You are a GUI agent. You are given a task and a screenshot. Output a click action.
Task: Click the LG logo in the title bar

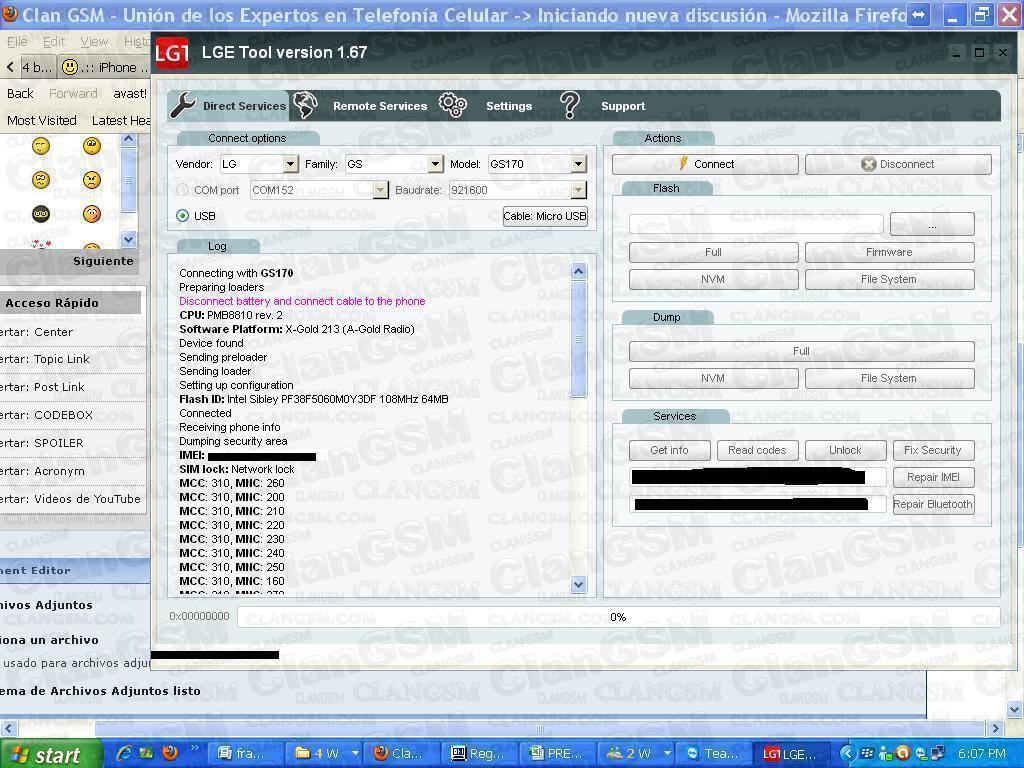point(172,54)
